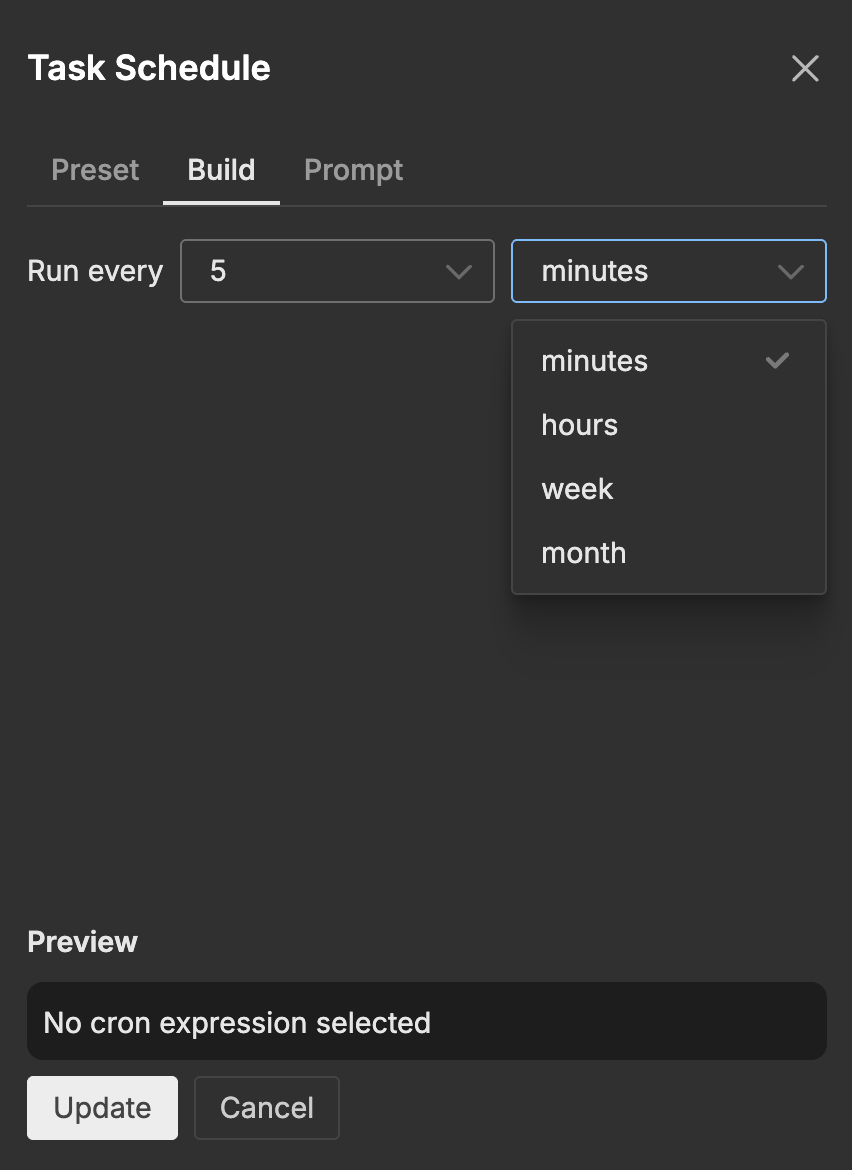852x1170 pixels.
Task: Click the checkmark beside the minutes option
Action: tap(777, 361)
